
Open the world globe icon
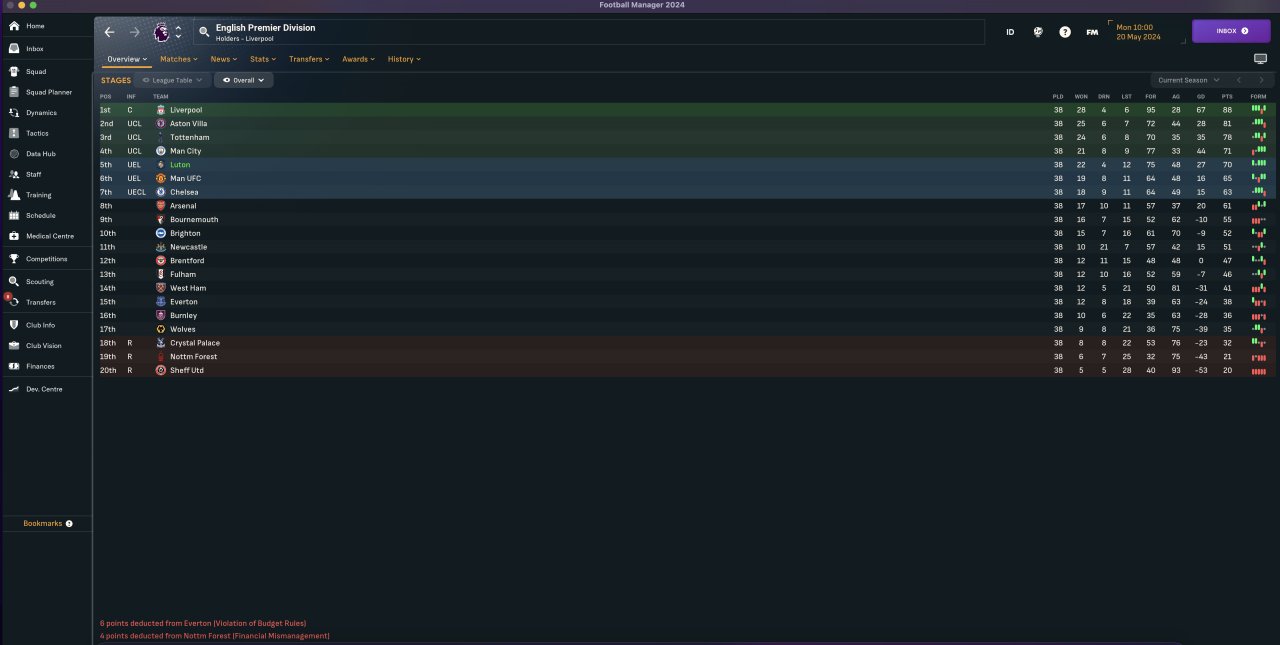pyautogui.click(x=1038, y=32)
